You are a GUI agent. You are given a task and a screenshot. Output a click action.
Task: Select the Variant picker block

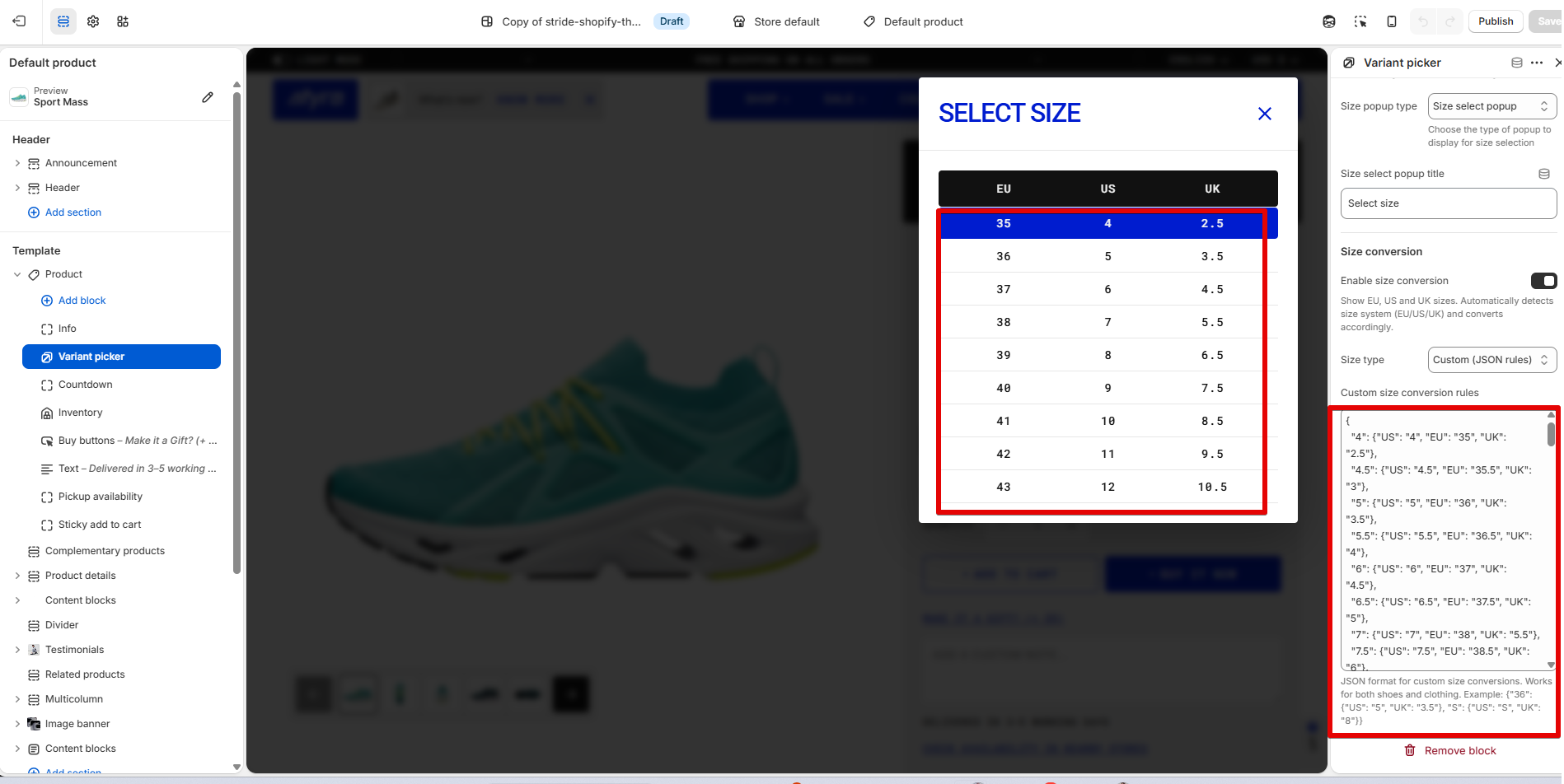121,357
